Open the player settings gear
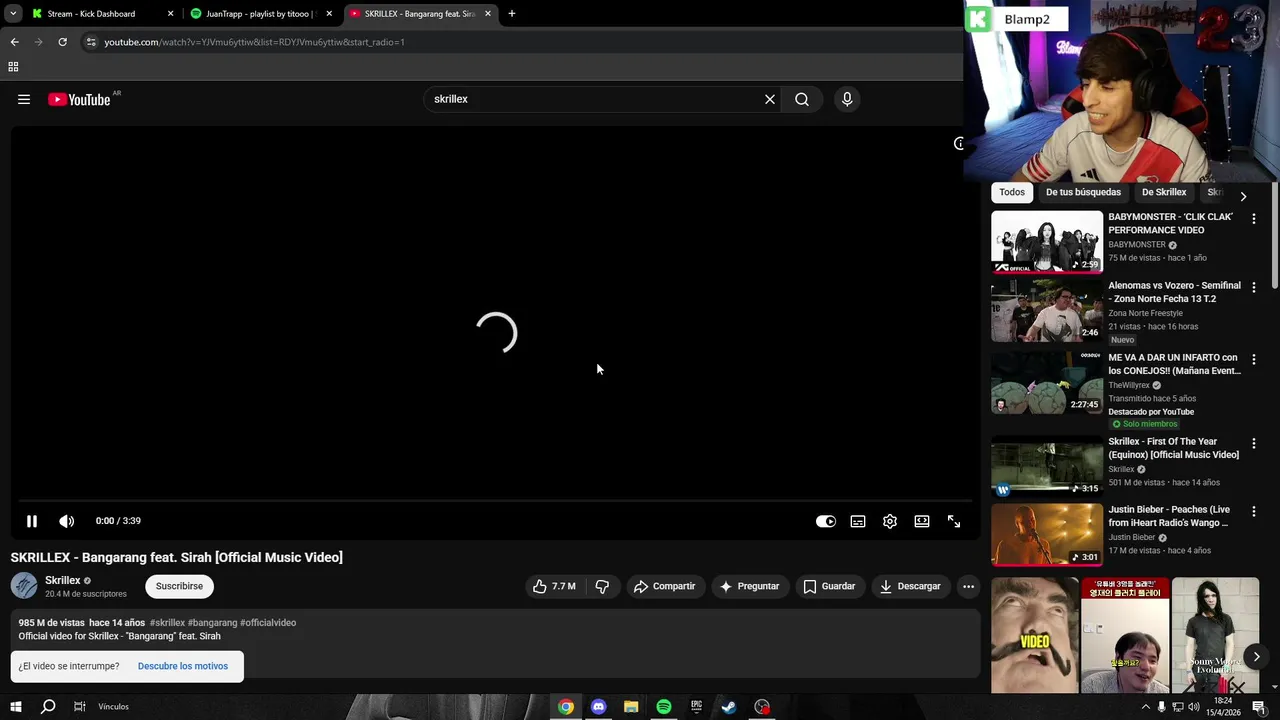Image resolution: width=1280 pixels, height=720 pixels. coord(890,521)
